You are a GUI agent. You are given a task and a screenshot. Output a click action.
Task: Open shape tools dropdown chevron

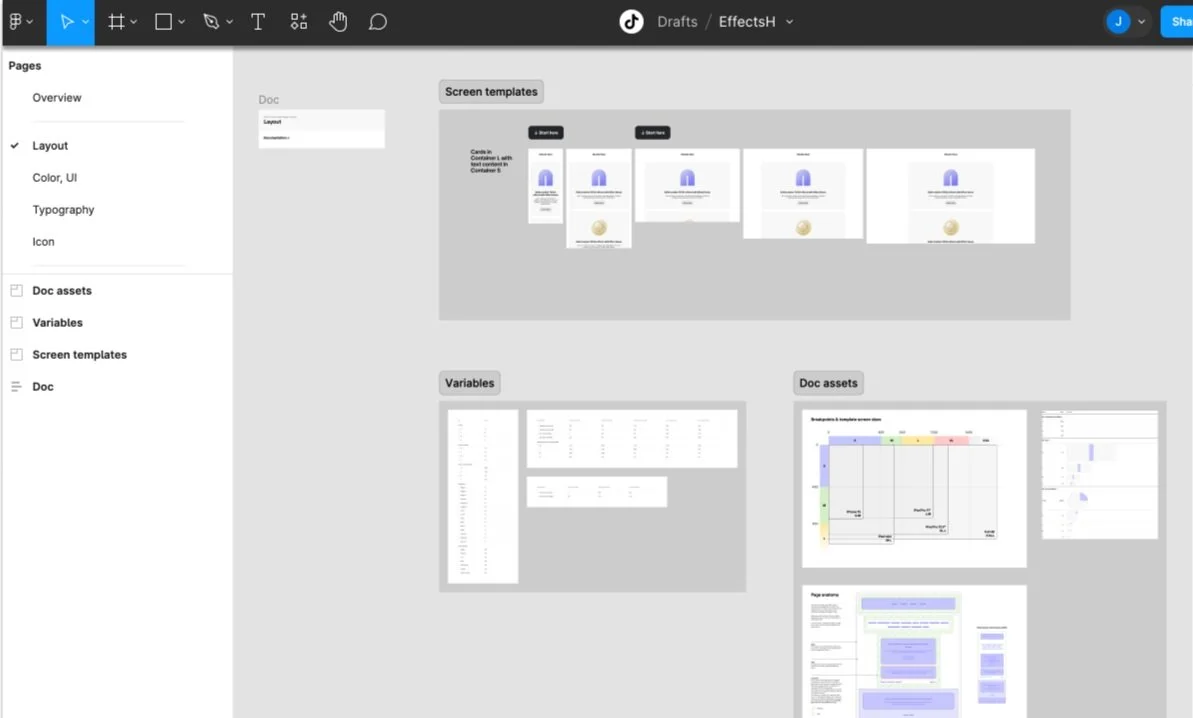point(182,22)
